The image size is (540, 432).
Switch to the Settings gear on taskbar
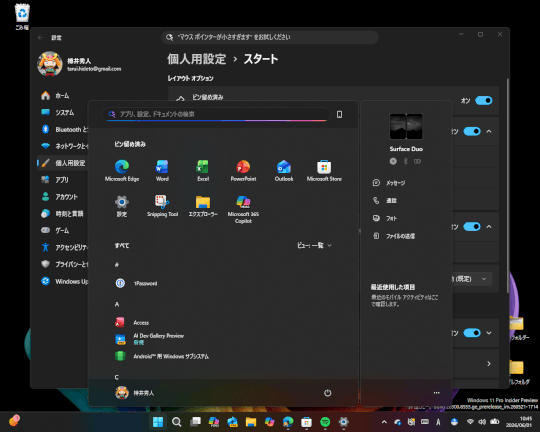click(343, 422)
